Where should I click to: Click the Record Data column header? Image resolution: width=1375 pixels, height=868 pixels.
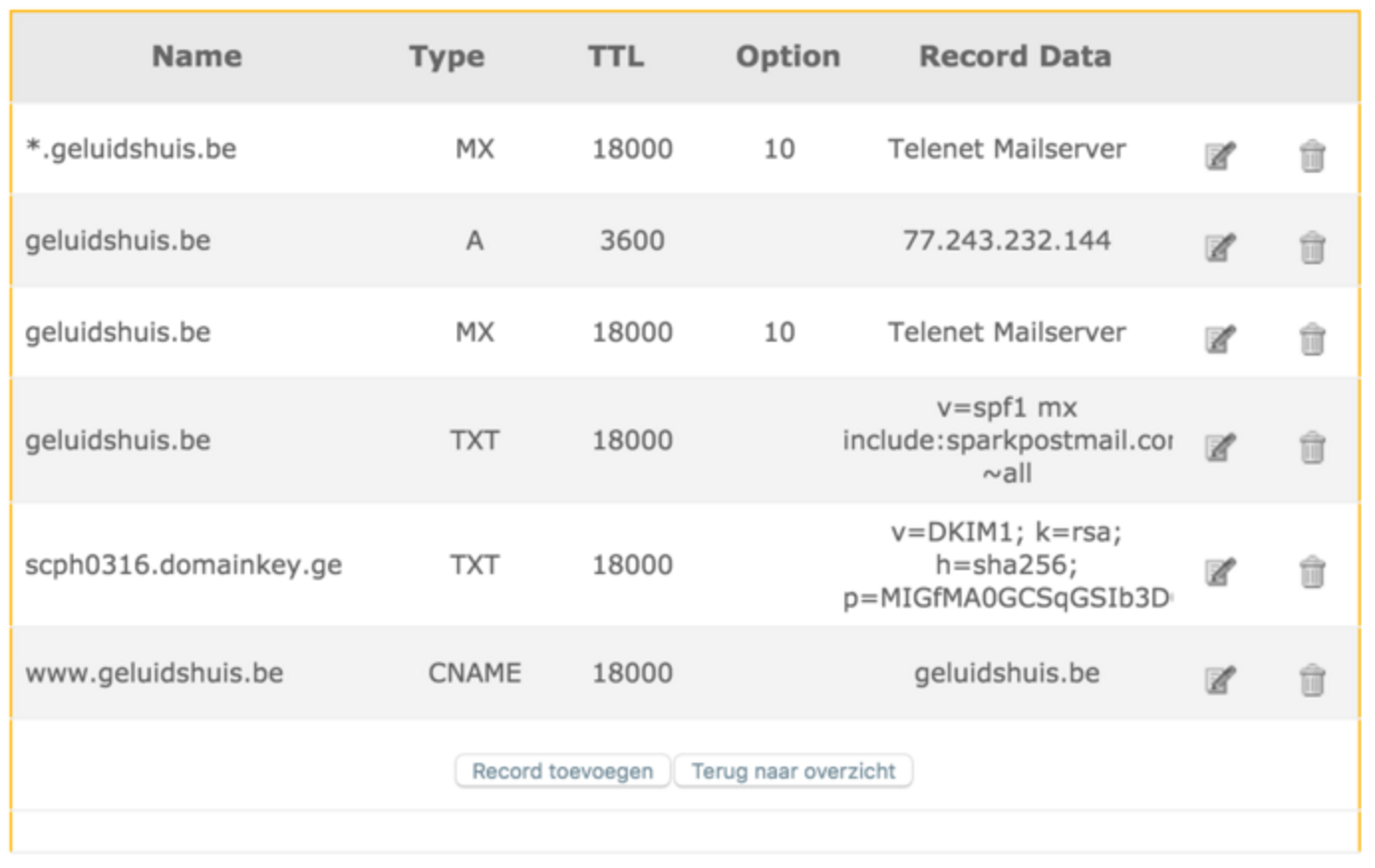[x=1014, y=57]
